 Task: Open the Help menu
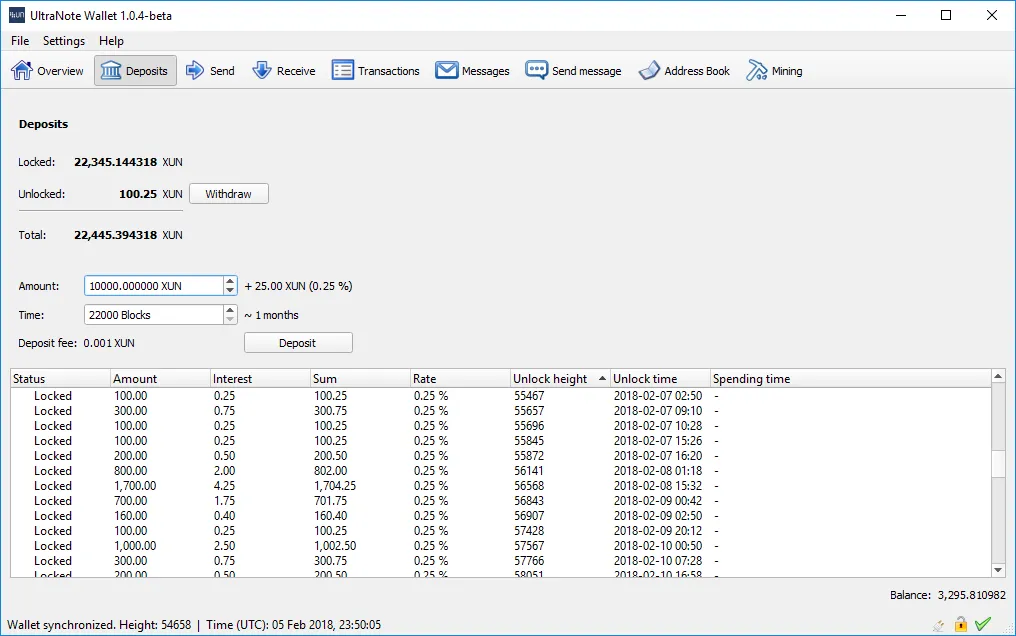pyautogui.click(x=111, y=41)
